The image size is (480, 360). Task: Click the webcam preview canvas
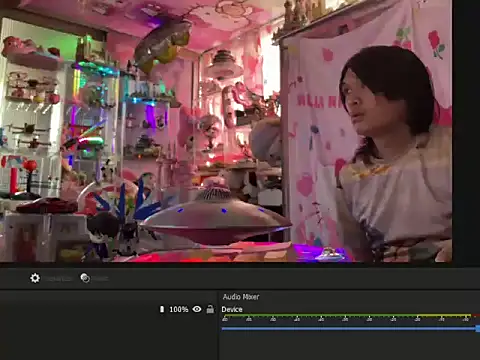pos(226,131)
